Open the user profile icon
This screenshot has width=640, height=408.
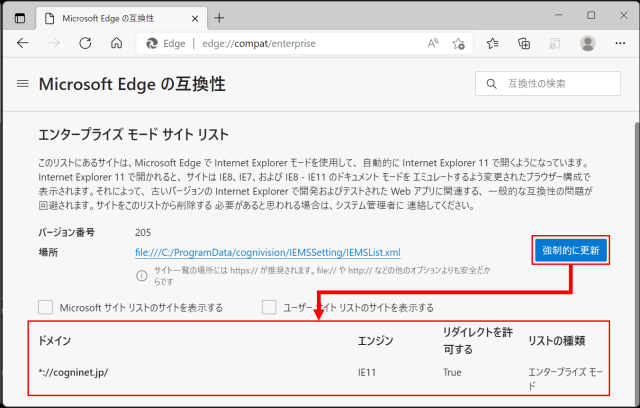click(588, 43)
